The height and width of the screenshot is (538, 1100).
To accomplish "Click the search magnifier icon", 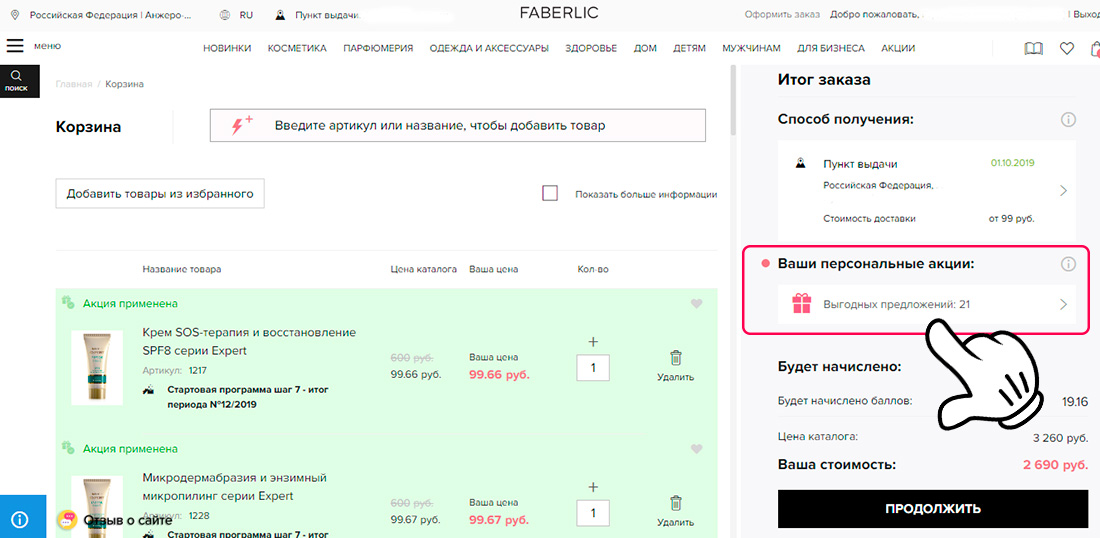I will click(x=16, y=76).
